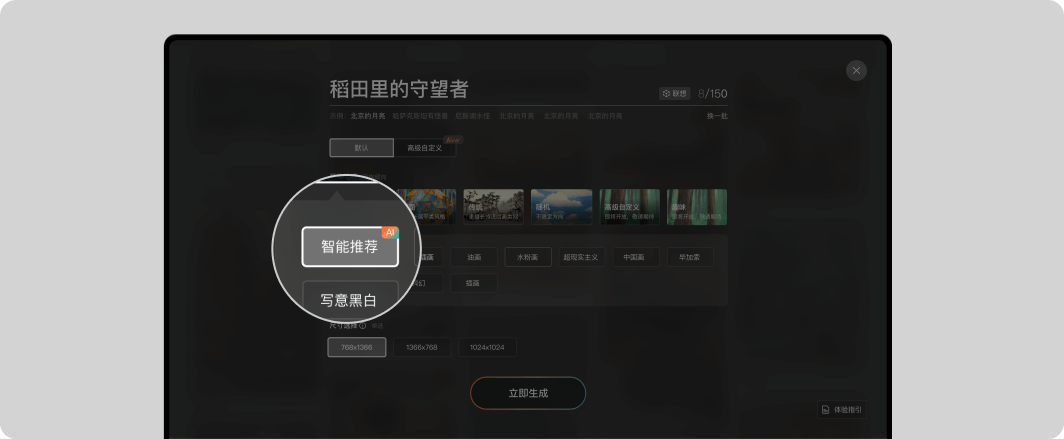1064x439 pixels.
Task: Choose the 768x1366 size option
Action: 357,347
